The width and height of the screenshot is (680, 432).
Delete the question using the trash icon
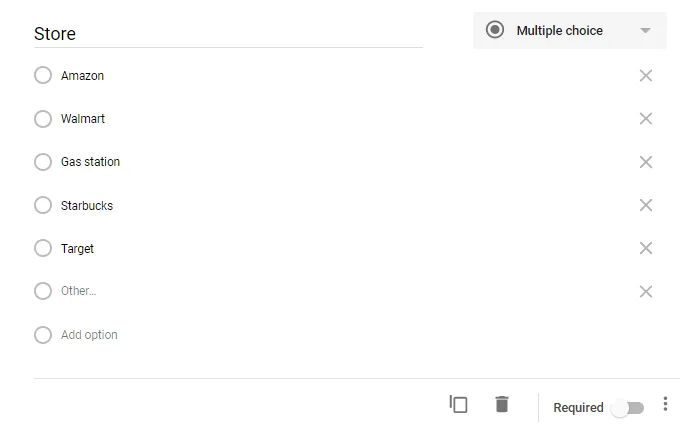pos(502,404)
